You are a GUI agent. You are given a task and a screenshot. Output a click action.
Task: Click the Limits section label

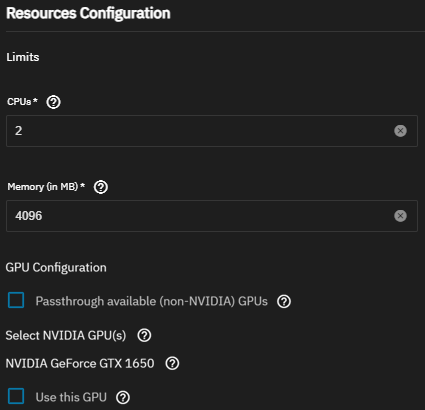(x=23, y=57)
